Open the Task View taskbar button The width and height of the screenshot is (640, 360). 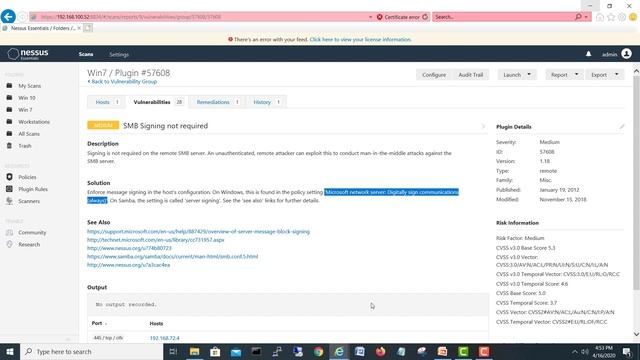coord(173,351)
